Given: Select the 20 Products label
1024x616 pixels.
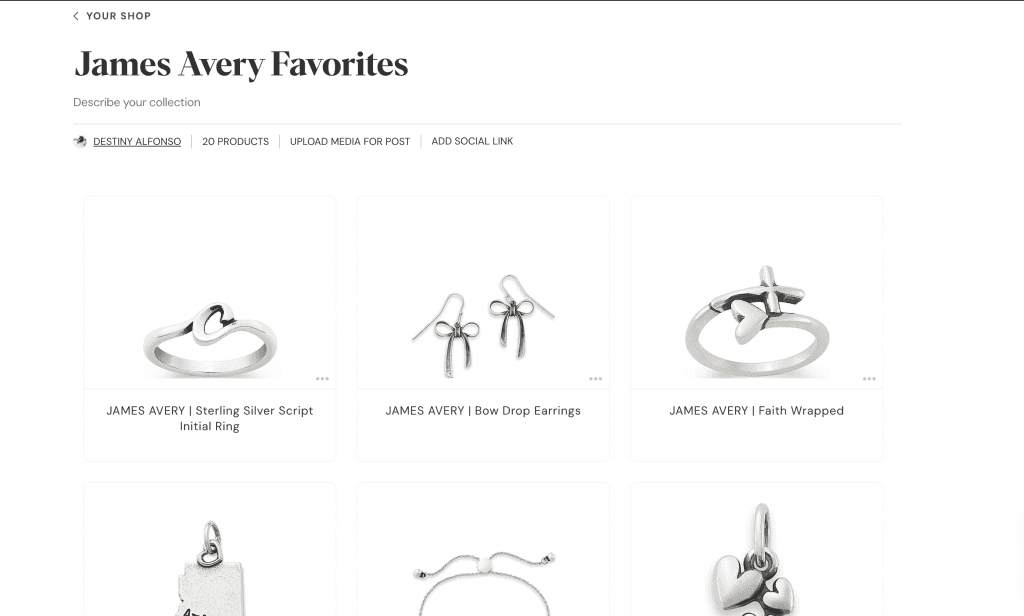Looking at the screenshot, I should click(x=235, y=141).
